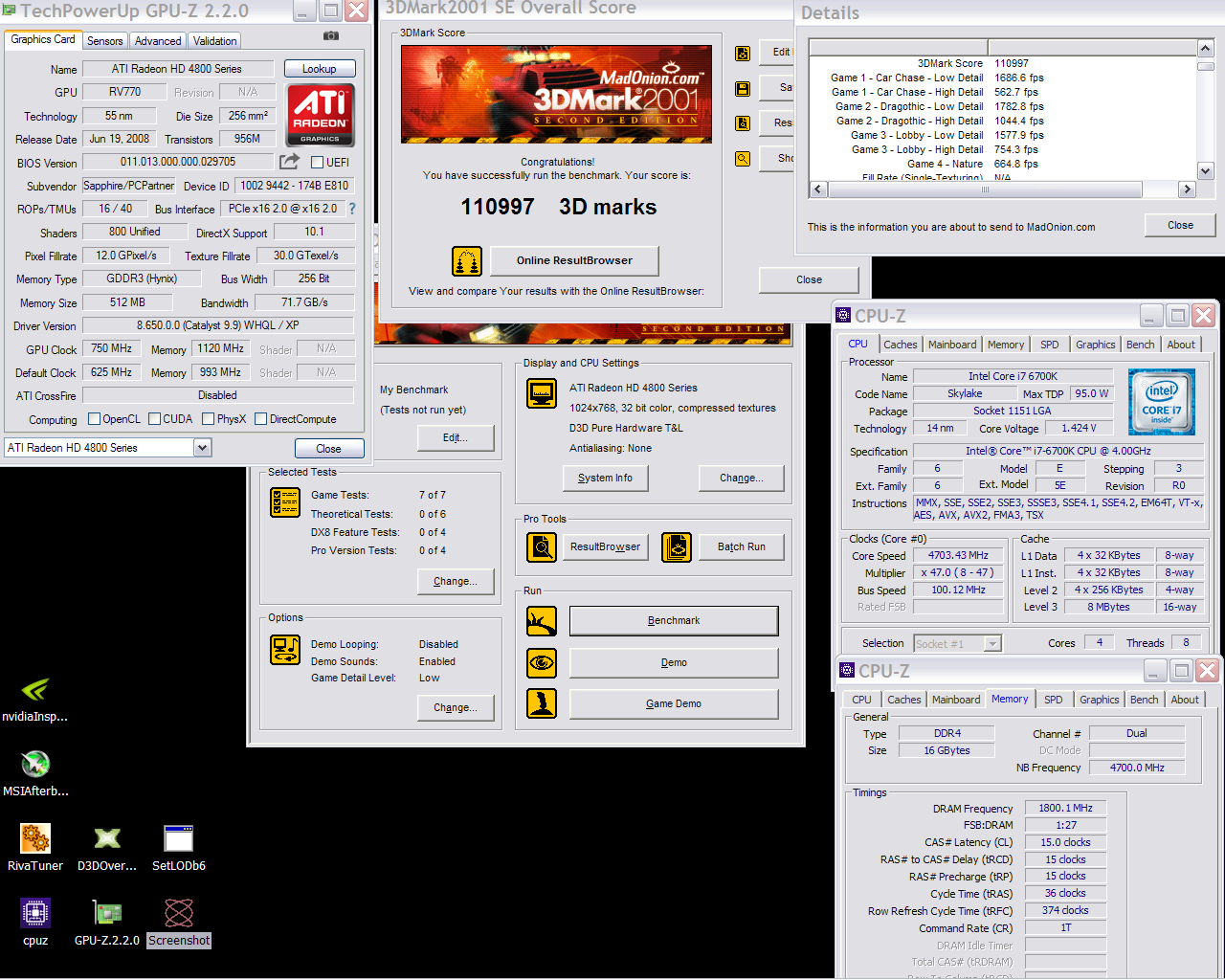
Task: Click the Edit button under My Benchmark
Action: coord(456,437)
